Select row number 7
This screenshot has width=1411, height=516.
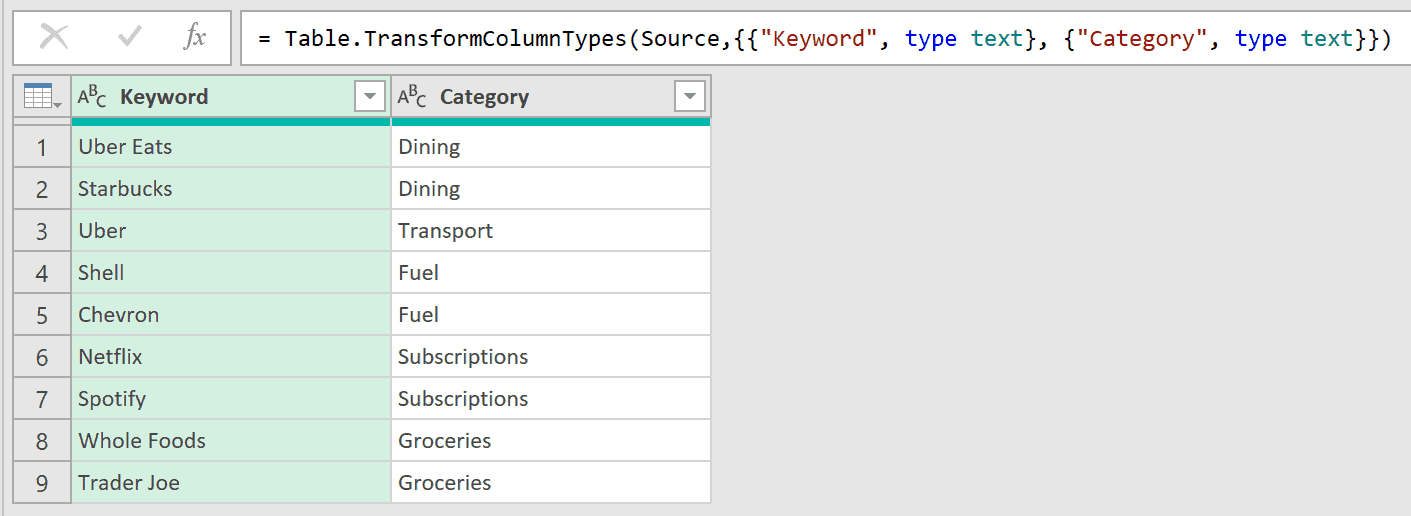(x=42, y=399)
